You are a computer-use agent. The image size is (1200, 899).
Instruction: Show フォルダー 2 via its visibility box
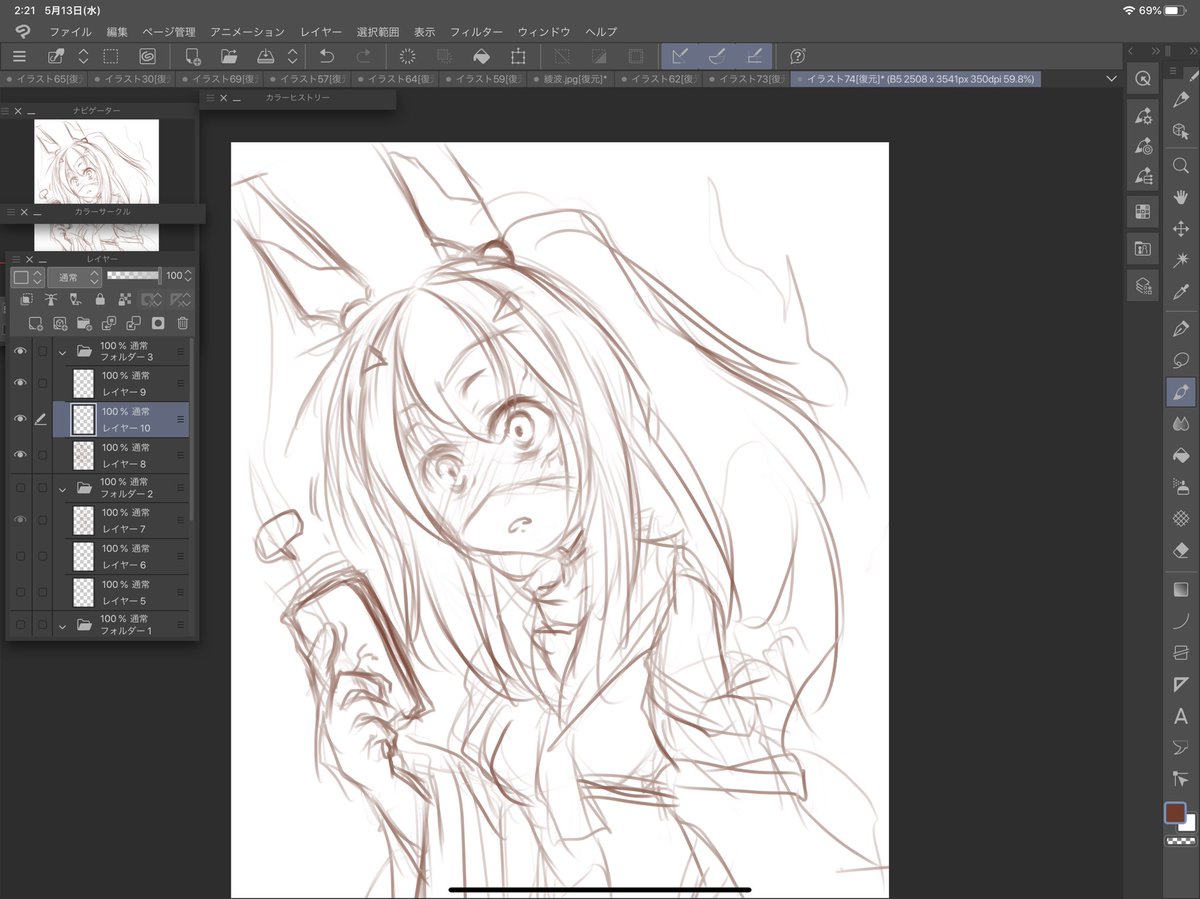[x=19, y=488]
